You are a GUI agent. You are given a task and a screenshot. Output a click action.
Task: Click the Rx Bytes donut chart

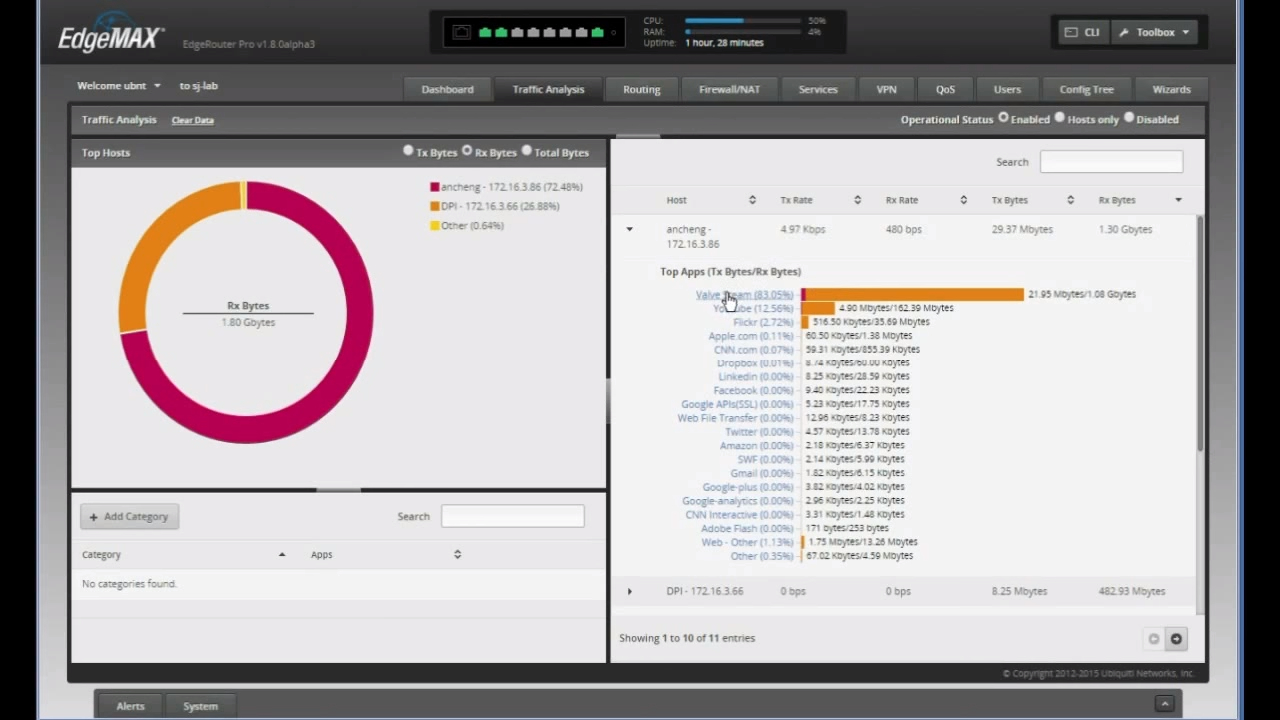(x=246, y=312)
